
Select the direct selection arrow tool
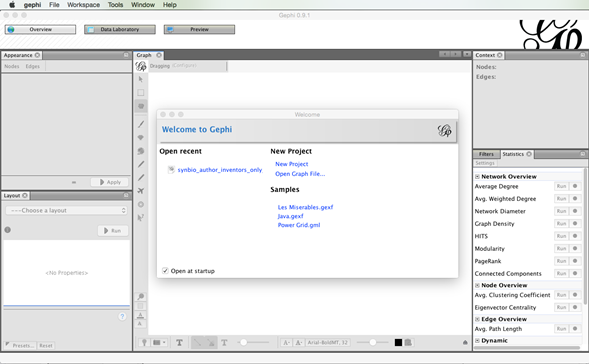click(x=141, y=79)
